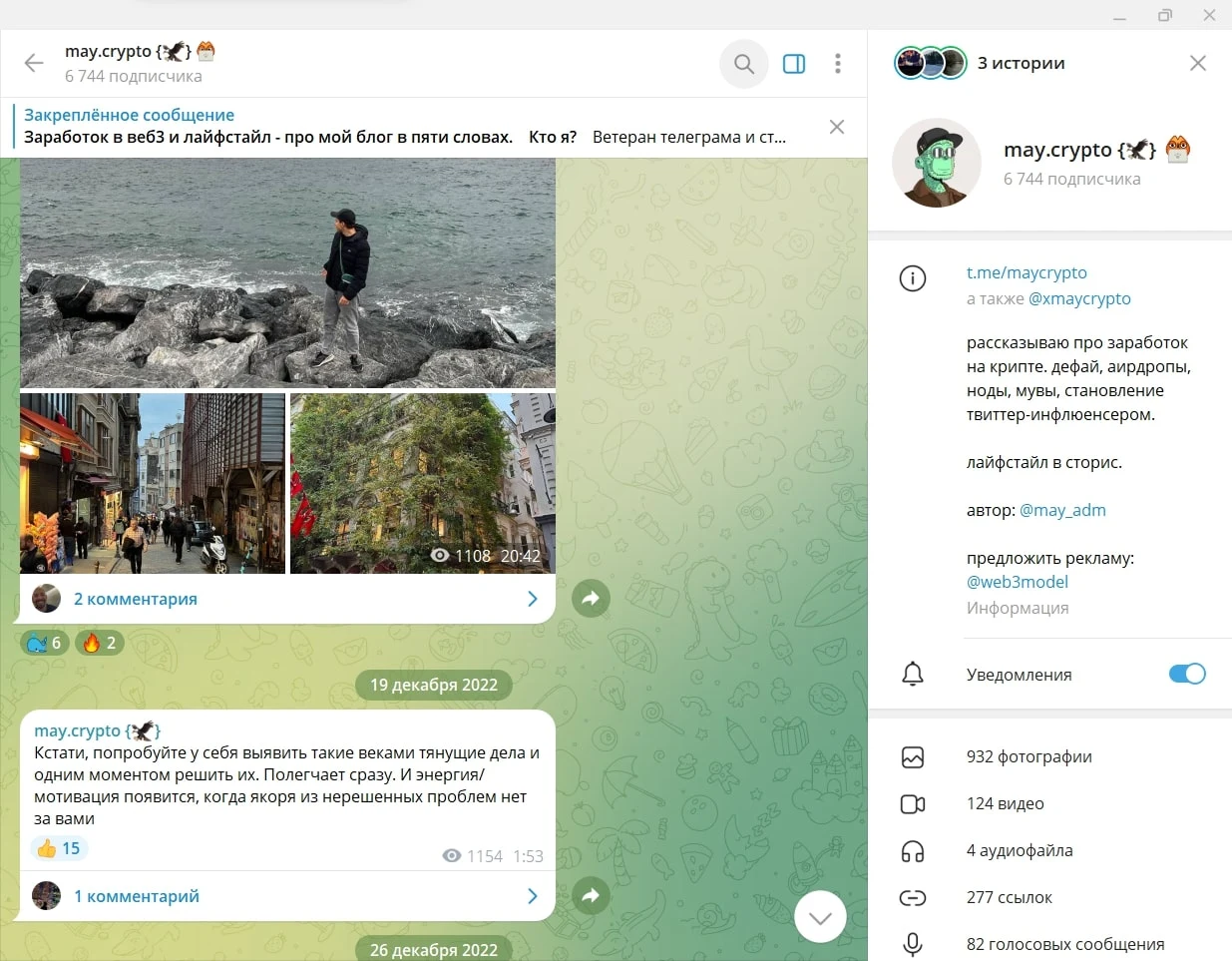
Task: Forward the 19 December text post
Action: 591,896
